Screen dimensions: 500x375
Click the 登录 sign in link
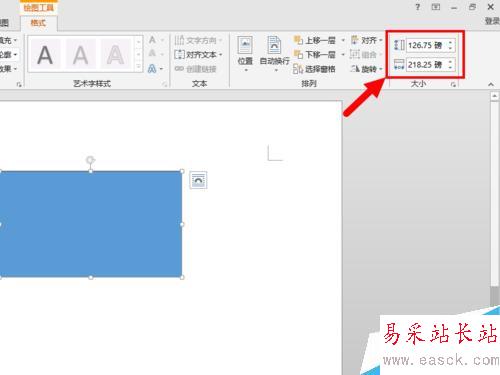pos(492,21)
